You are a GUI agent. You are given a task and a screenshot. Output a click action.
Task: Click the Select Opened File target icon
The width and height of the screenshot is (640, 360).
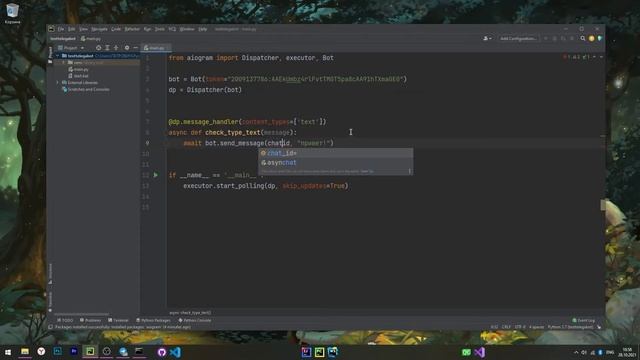98,48
